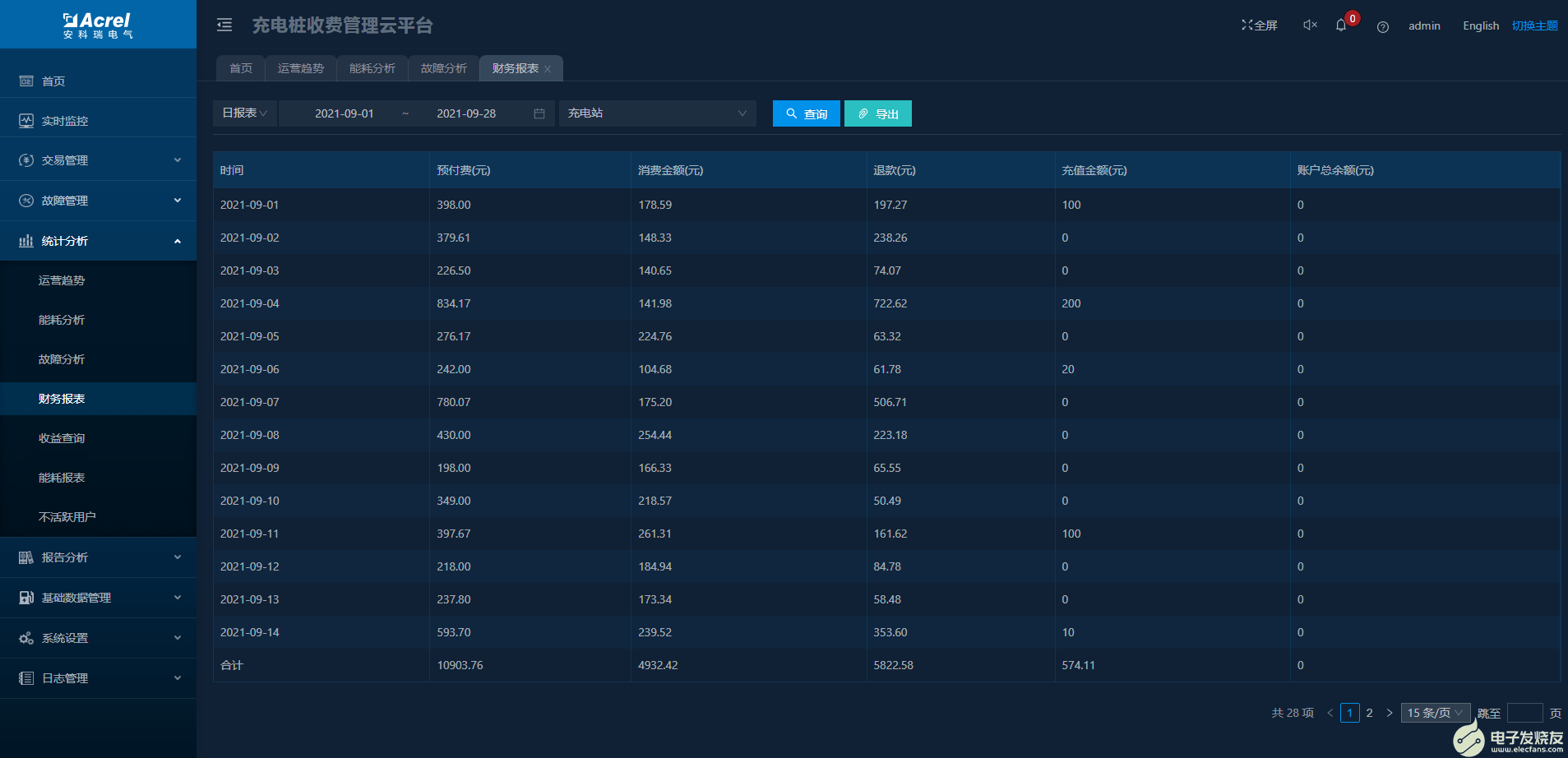This screenshot has height=758, width=1568.
Task: Open the admin user menu
Action: [1424, 25]
